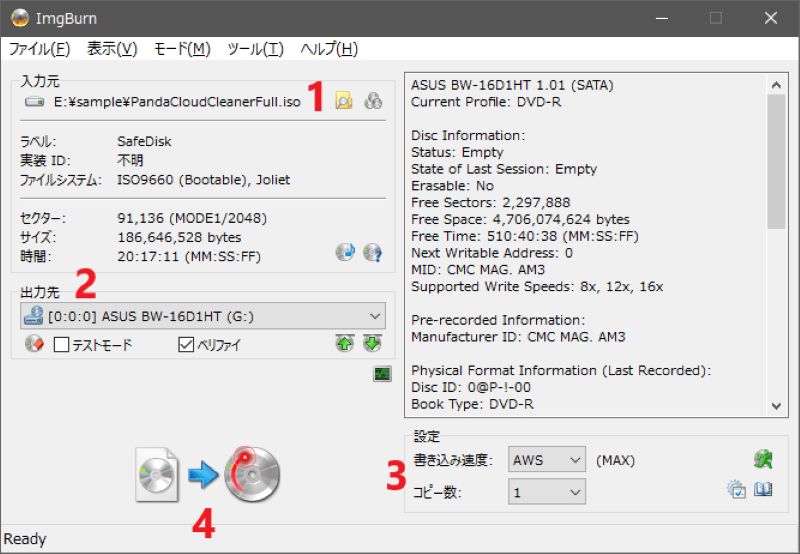Open the image information help icon
The width and height of the screenshot is (800, 554).
[372, 252]
